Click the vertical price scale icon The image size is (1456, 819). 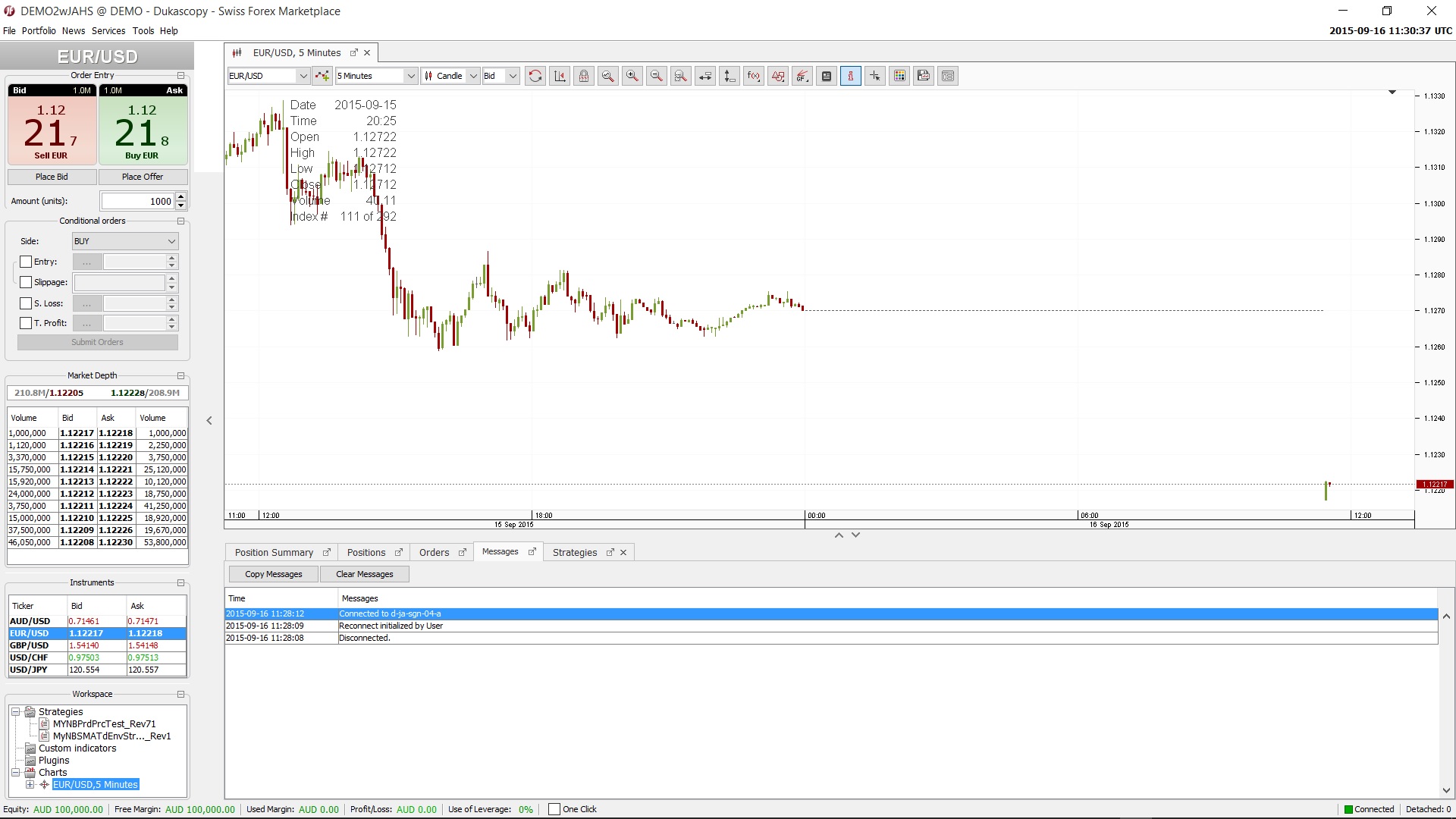pos(730,76)
